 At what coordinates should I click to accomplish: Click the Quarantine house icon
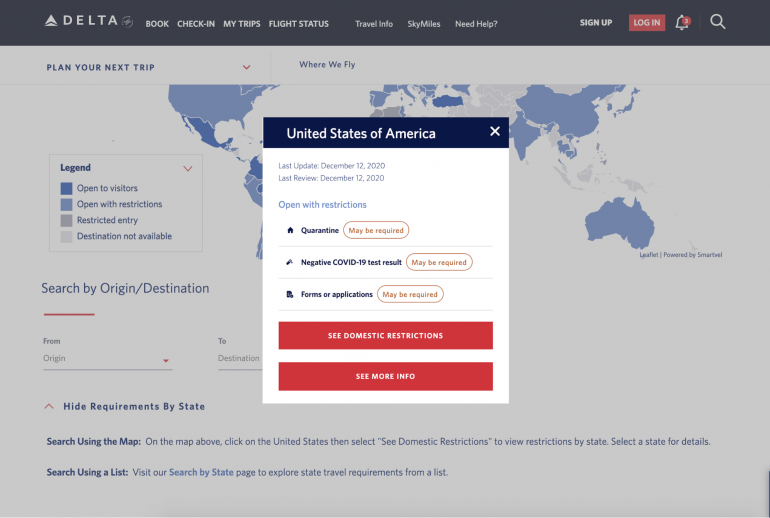tap(290, 230)
